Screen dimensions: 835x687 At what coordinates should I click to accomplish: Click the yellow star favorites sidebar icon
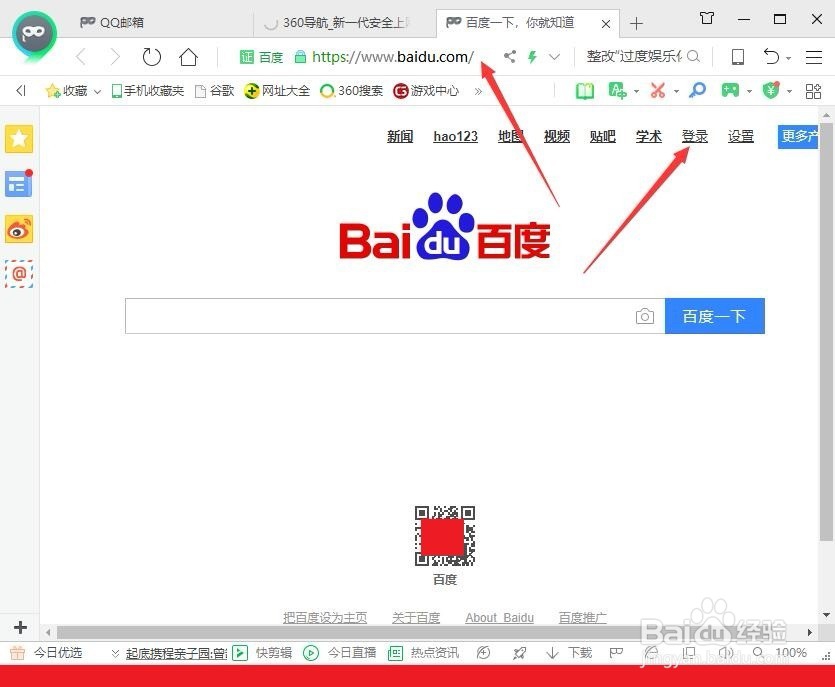pos(19,139)
